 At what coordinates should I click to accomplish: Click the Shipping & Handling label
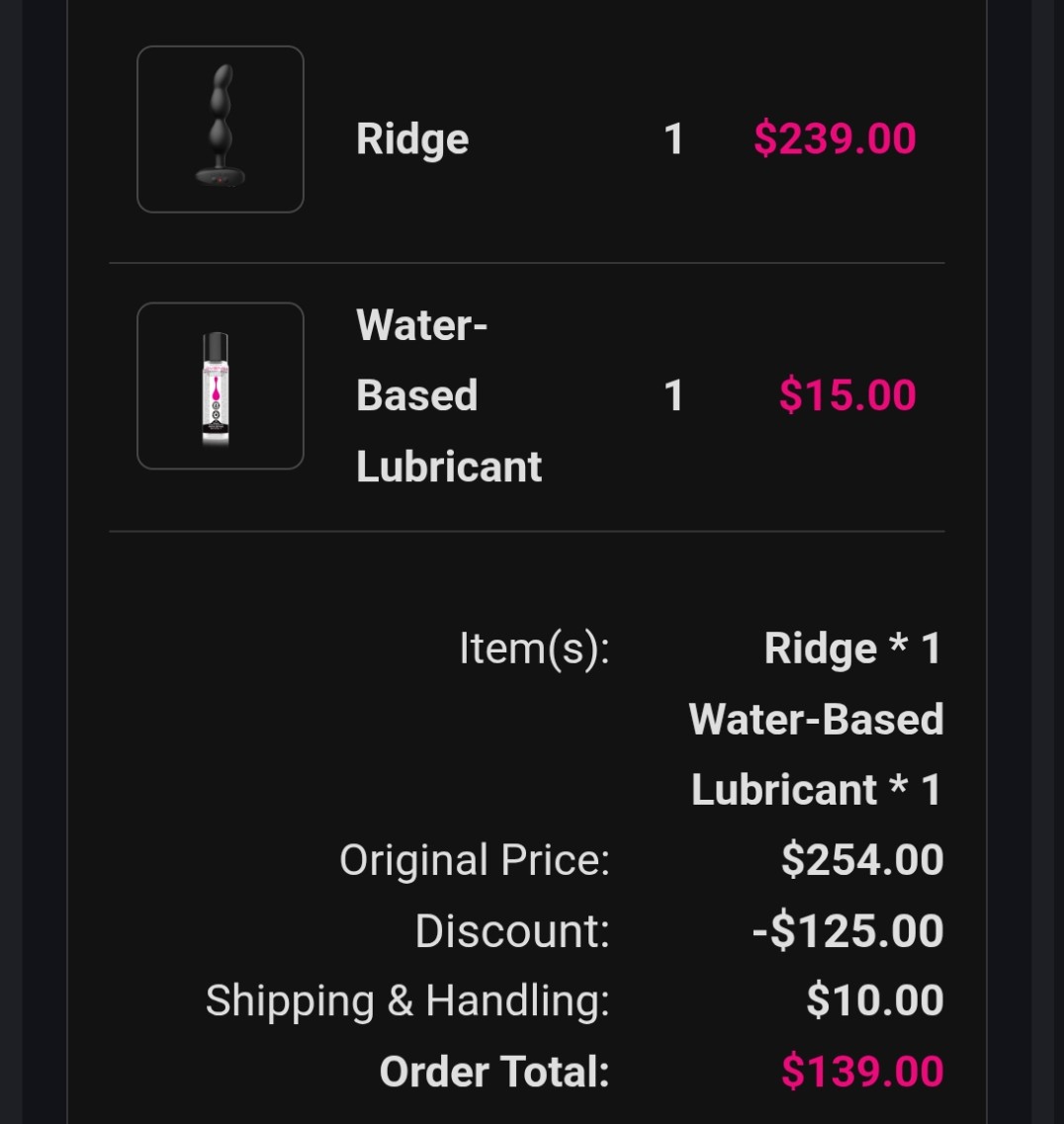407,1000
